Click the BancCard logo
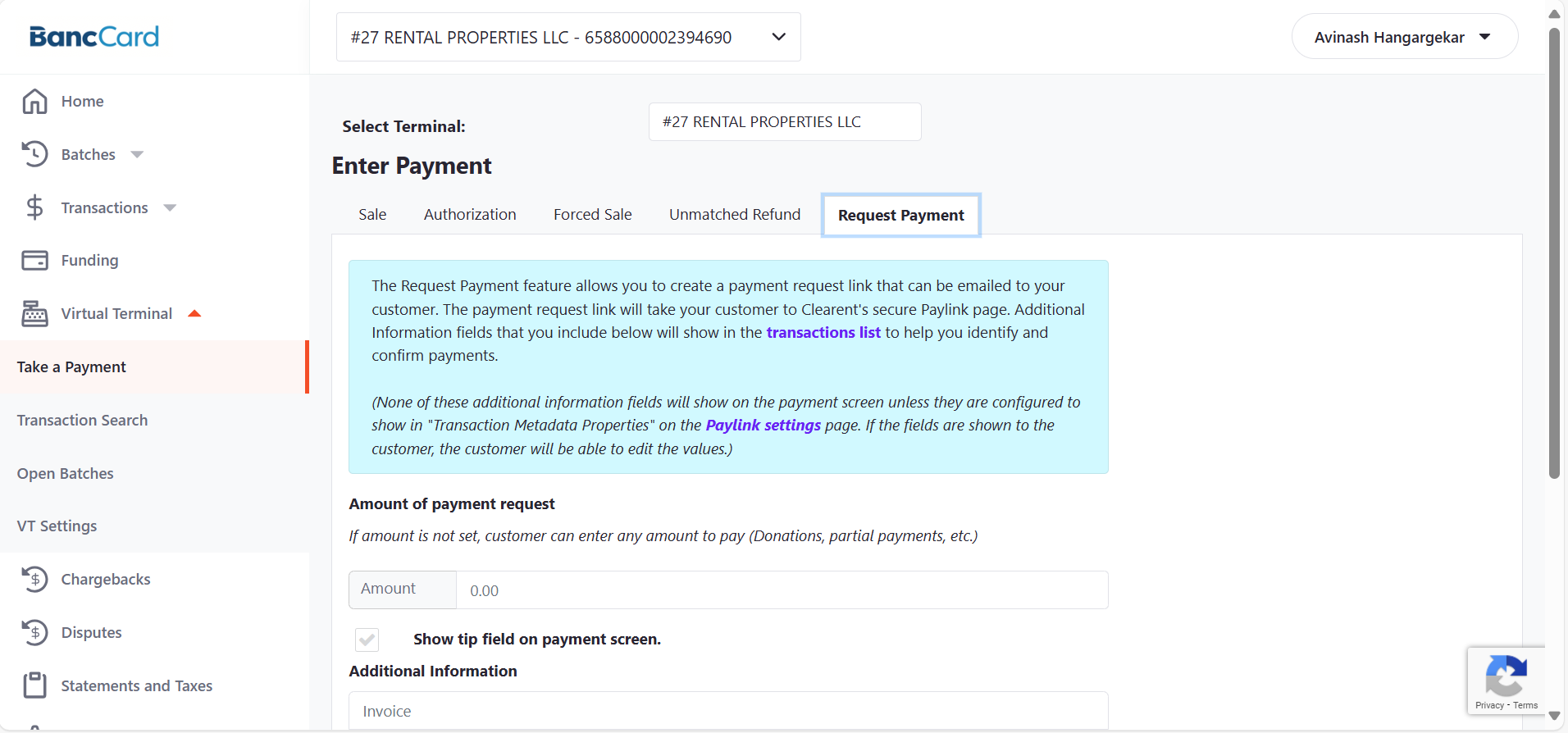The height and width of the screenshot is (733, 1568). tap(94, 37)
